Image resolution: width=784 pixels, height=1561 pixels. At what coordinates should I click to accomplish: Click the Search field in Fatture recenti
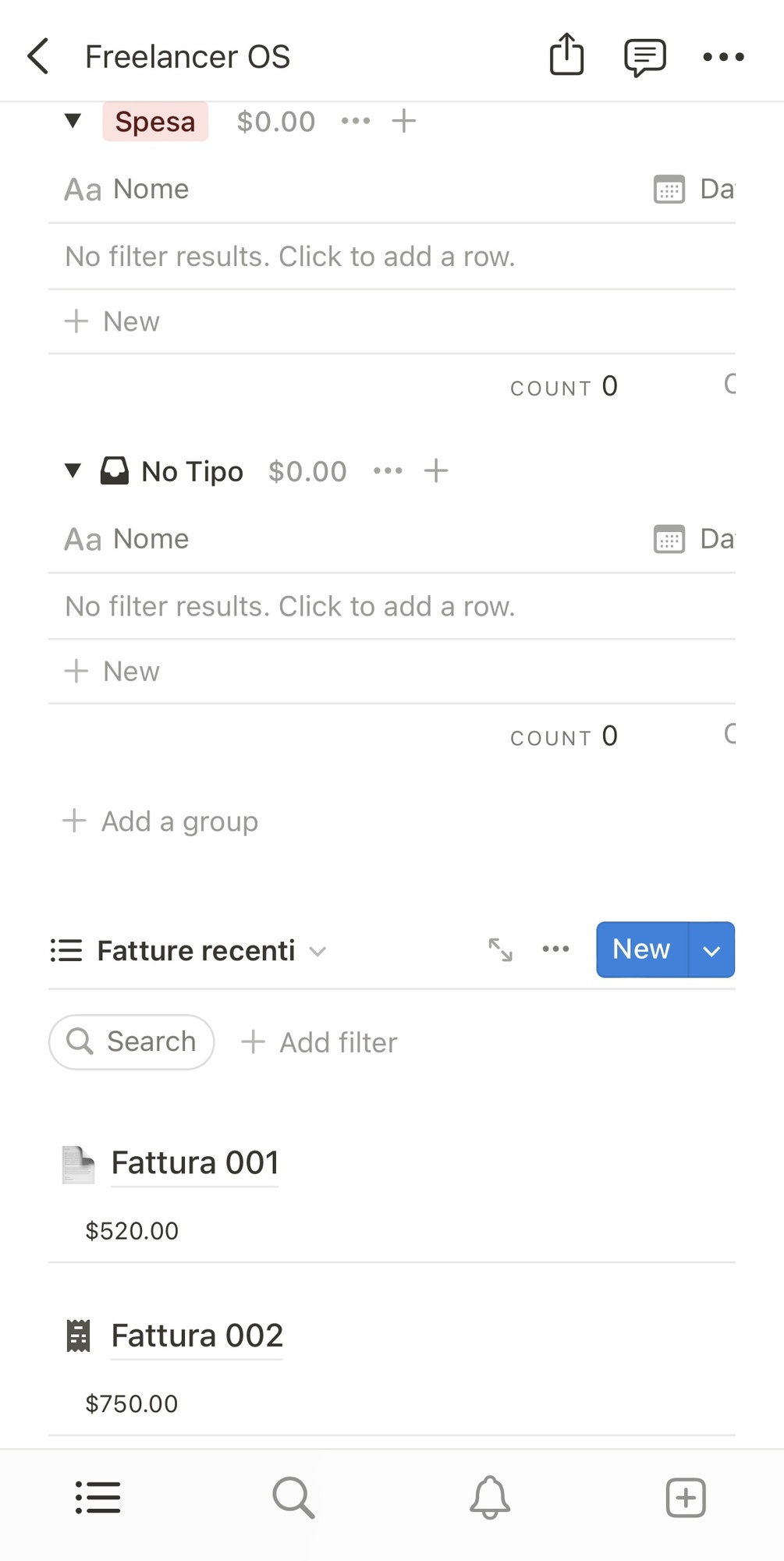coord(132,1041)
